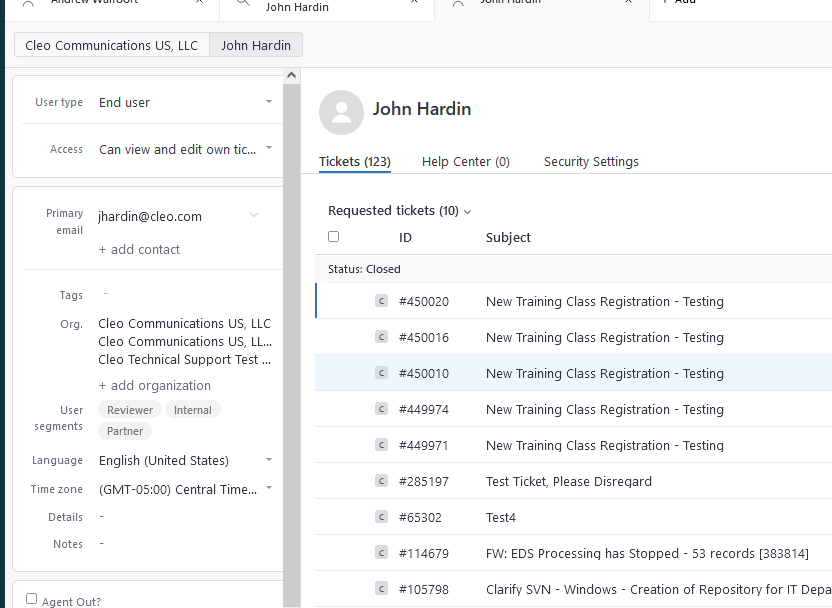Open ticket ID #450010

423,374
